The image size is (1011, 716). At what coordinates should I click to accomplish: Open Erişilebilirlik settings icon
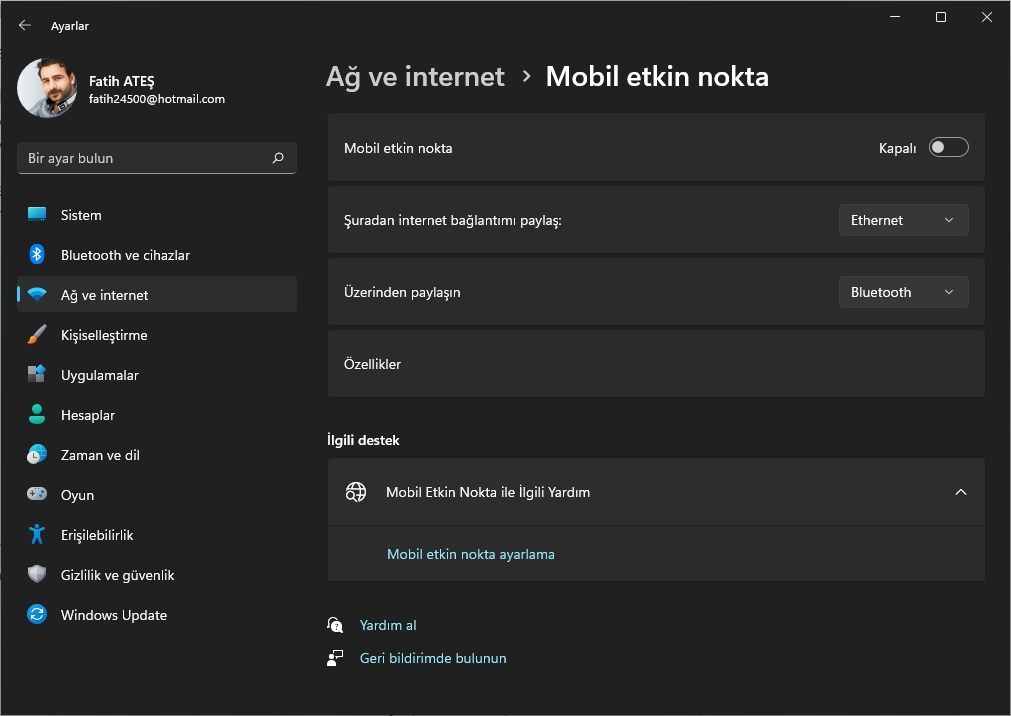[36, 534]
